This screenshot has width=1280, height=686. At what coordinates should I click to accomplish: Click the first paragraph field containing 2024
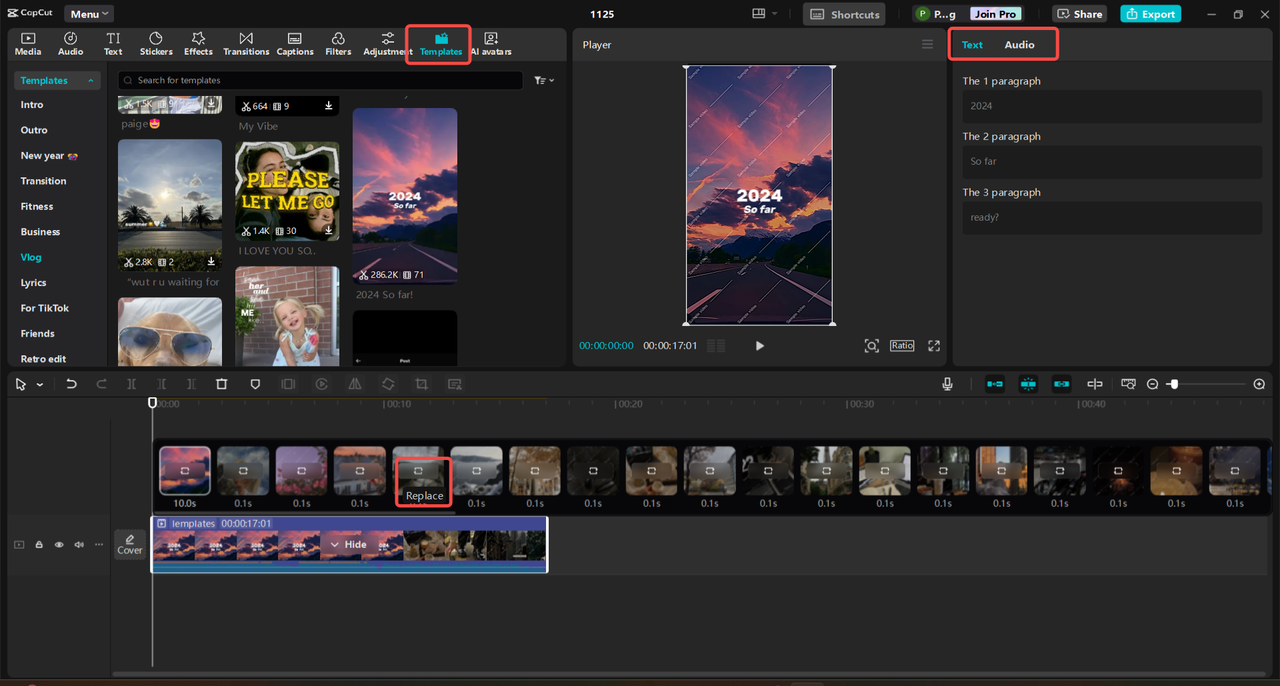[x=1112, y=106]
